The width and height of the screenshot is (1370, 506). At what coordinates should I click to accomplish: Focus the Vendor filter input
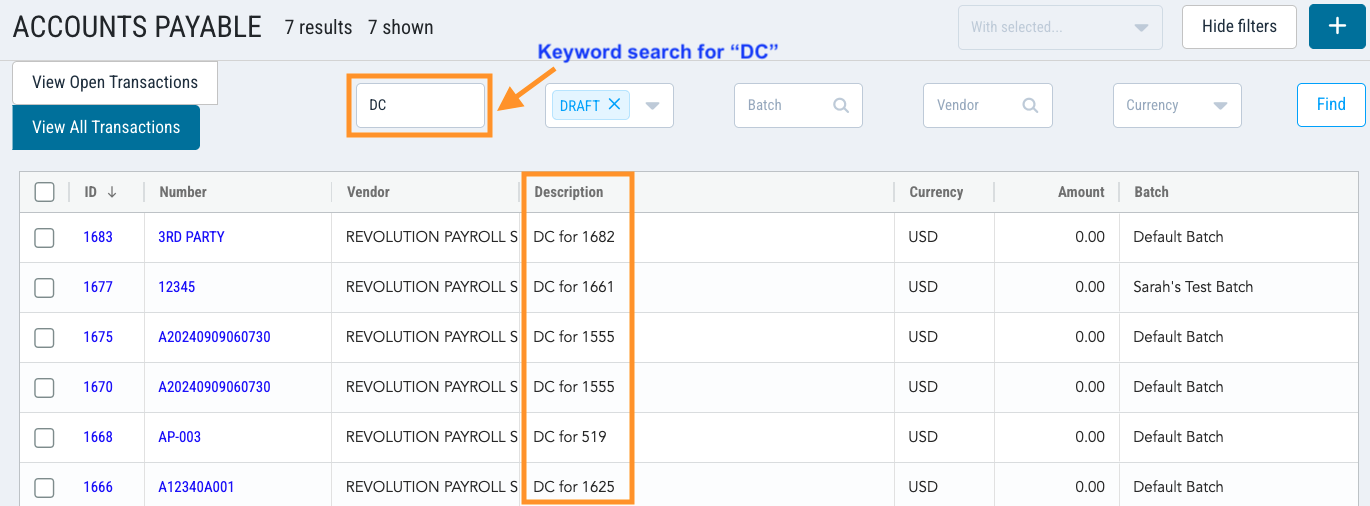(x=987, y=105)
